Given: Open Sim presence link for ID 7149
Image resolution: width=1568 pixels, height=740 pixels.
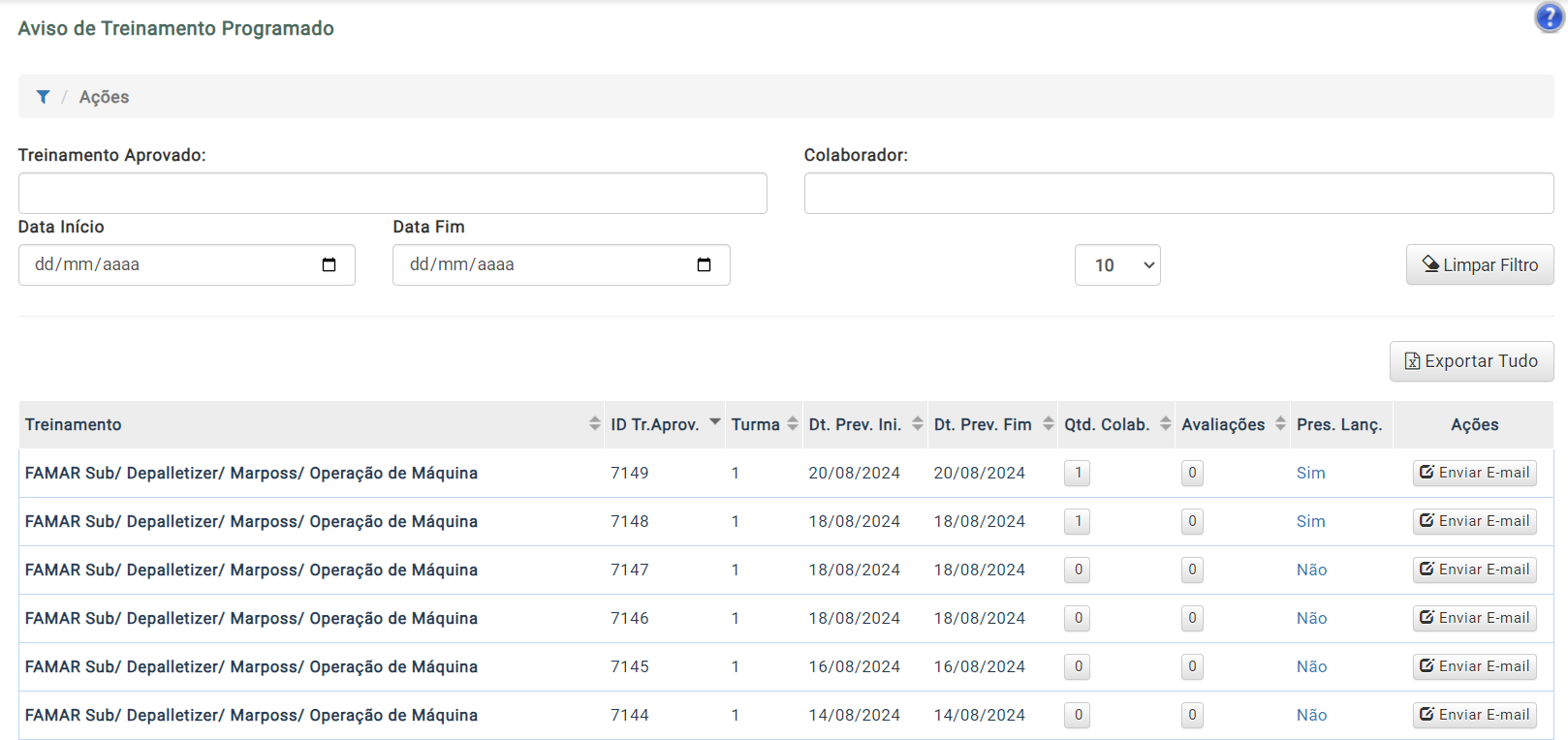Looking at the screenshot, I should click(1310, 473).
